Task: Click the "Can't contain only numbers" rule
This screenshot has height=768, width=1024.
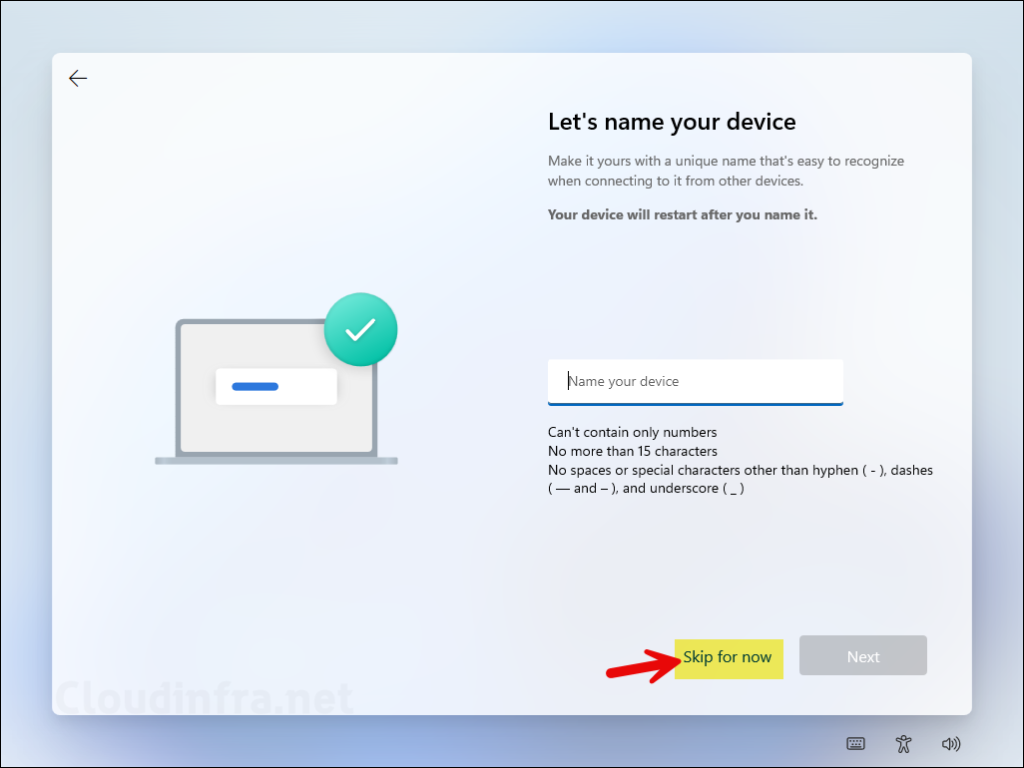Action: tap(632, 432)
